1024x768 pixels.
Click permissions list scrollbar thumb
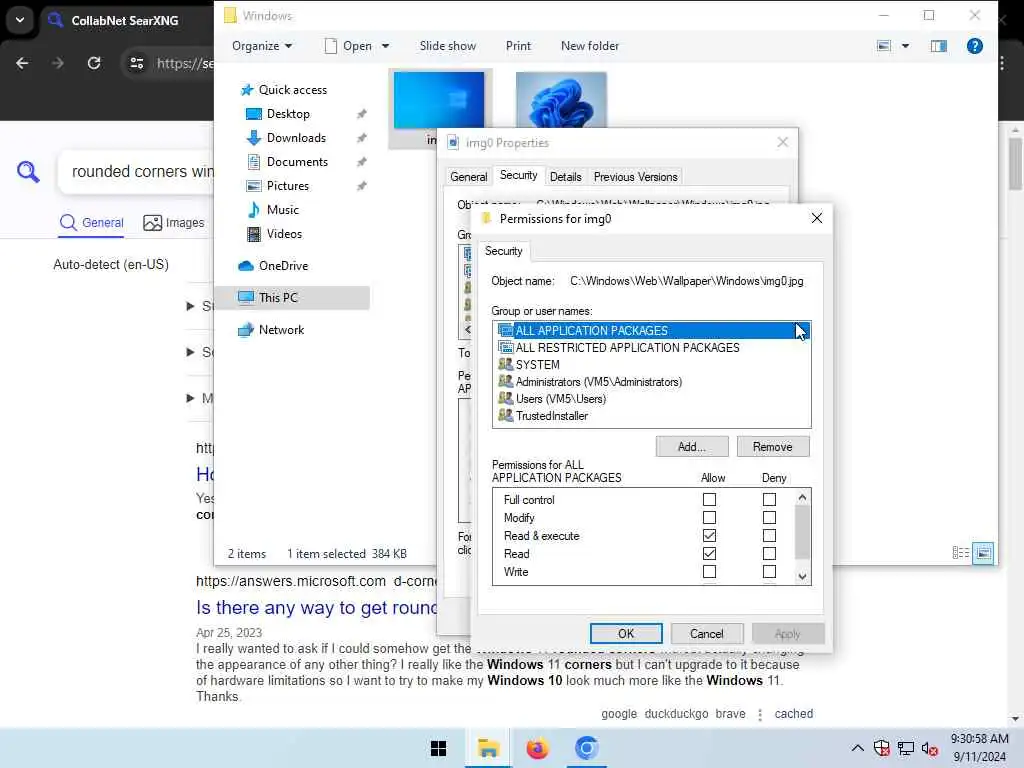[802, 532]
